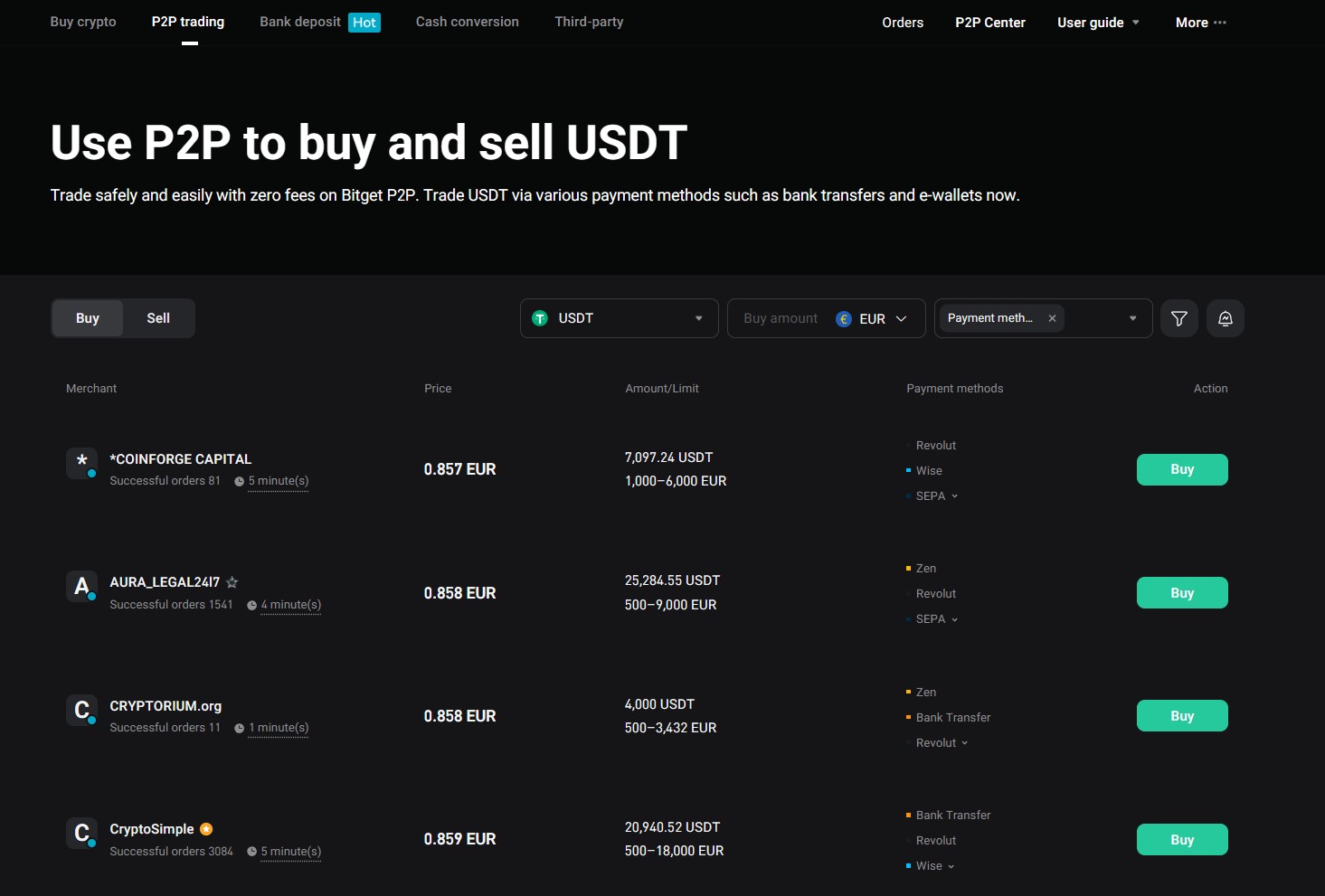Click the 25,284.55 USDT amount

(x=673, y=580)
